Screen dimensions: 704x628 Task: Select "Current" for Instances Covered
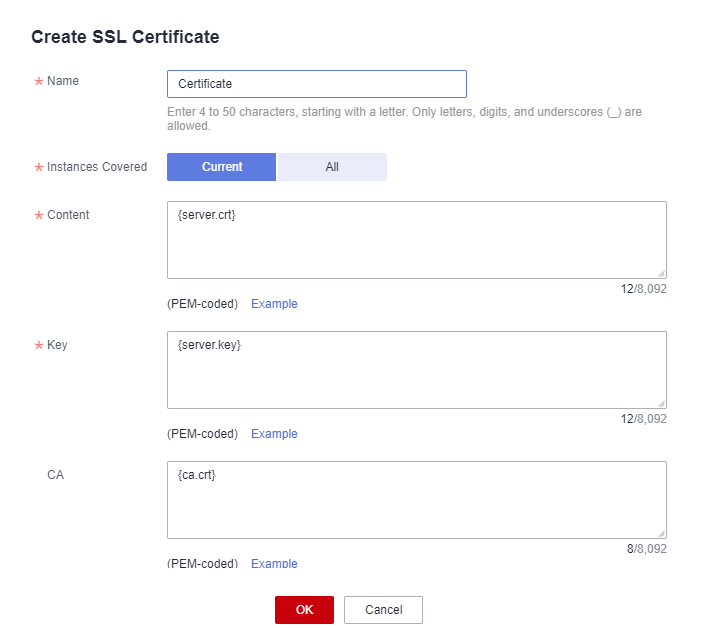click(x=221, y=167)
